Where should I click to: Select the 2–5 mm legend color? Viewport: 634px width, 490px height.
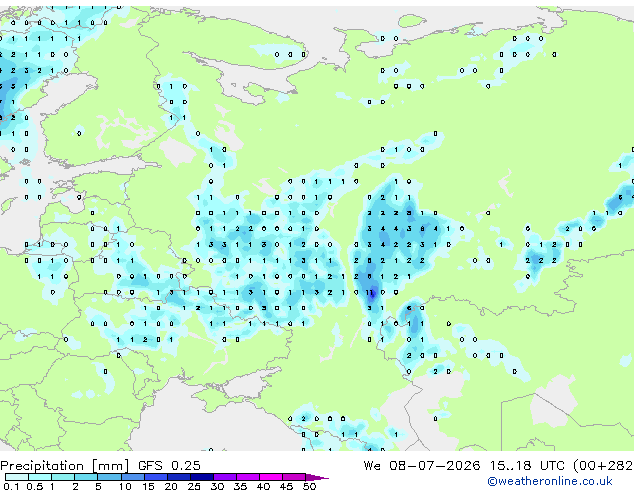pyautogui.click(x=86, y=477)
